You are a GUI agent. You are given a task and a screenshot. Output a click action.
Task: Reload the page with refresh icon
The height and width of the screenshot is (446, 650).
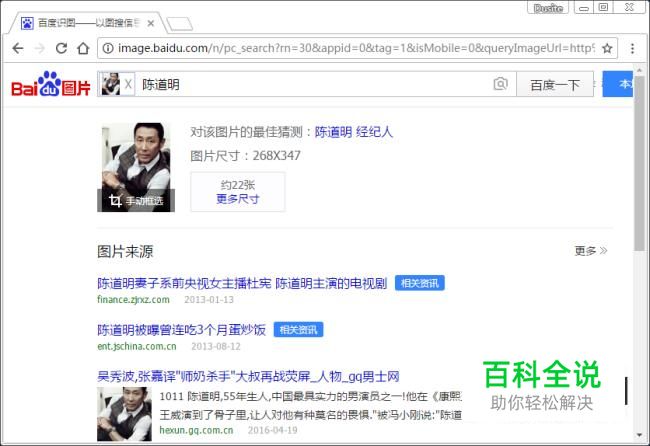(x=61, y=48)
